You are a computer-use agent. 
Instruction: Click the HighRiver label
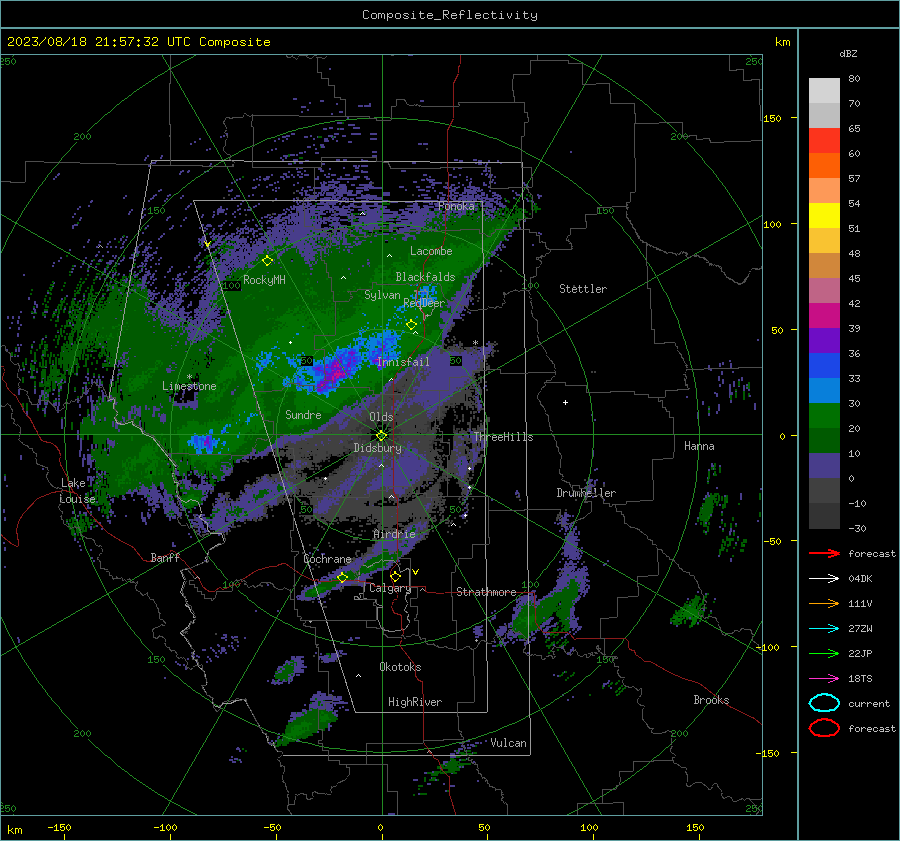[415, 702]
